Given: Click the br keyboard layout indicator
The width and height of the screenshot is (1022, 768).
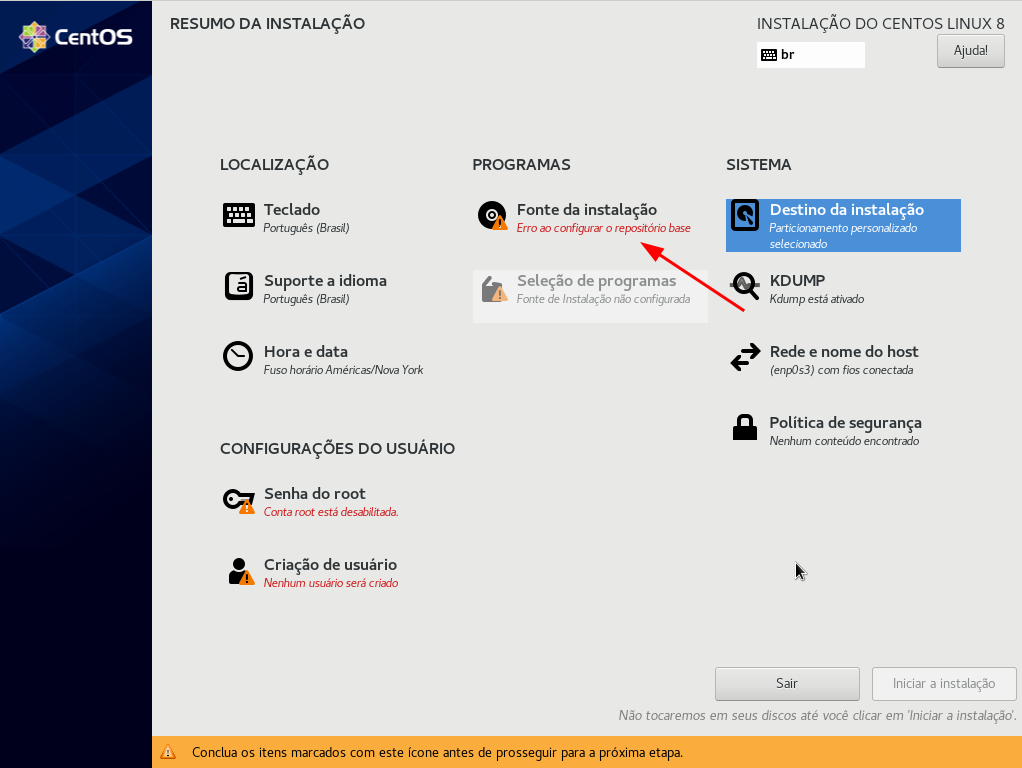Looking at the screenshot, I should click(811, 55).
